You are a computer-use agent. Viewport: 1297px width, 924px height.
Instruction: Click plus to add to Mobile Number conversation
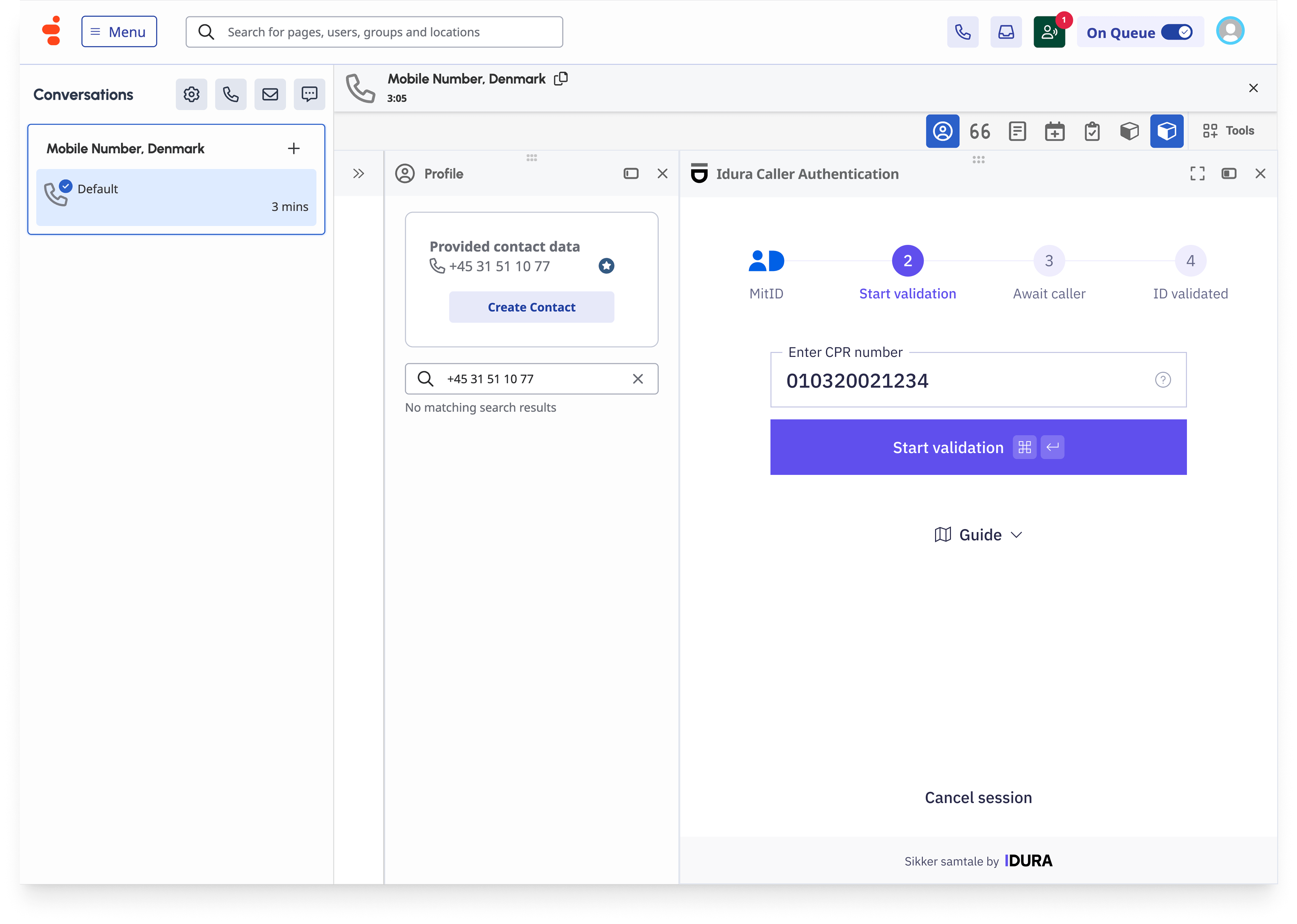(294, 148)
